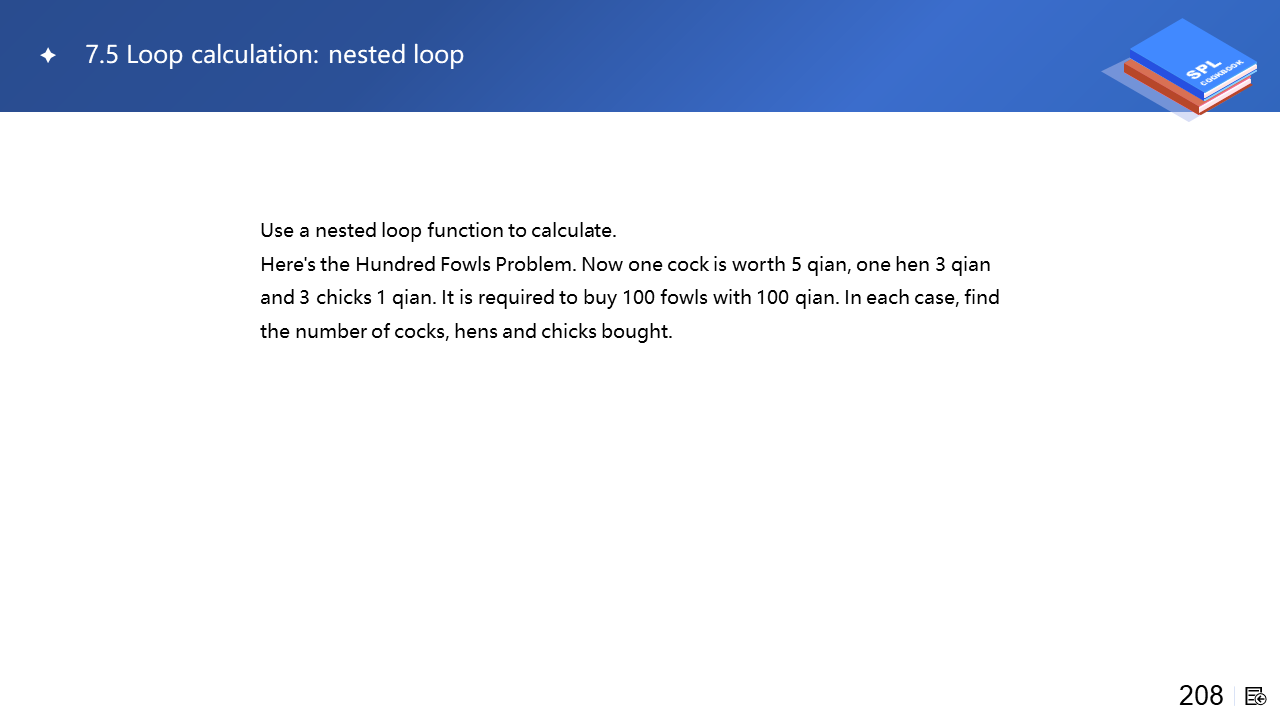Click the phrase "buy 100 fowls with 100 qian"
The height and width of the screenshot is (720, 1280).
click(x=710, y=298)
